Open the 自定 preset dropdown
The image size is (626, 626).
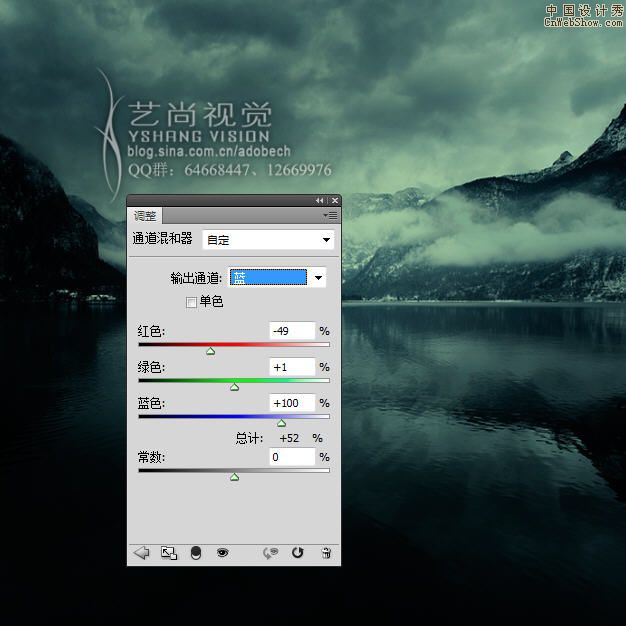(268, 240)
